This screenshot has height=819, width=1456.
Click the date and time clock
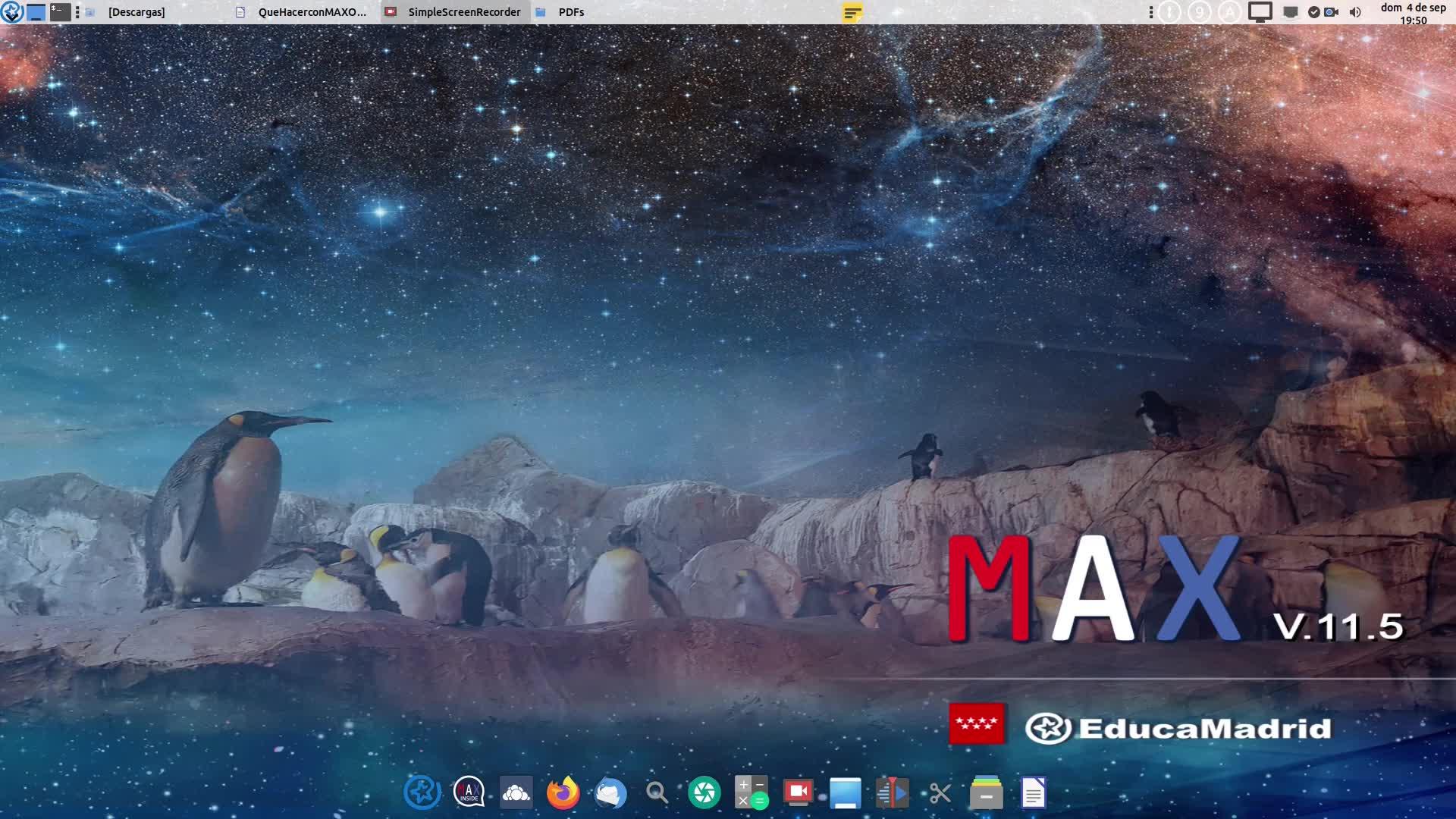[x=1413, y=13]
